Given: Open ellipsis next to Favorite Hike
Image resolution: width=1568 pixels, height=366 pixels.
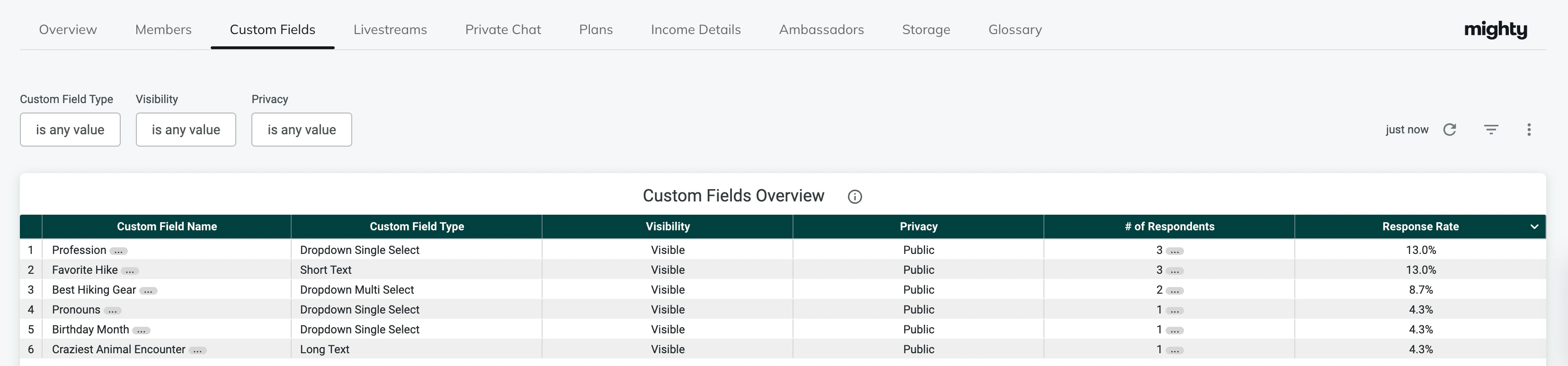Looking at the screenshot, I should click(130, 271).
